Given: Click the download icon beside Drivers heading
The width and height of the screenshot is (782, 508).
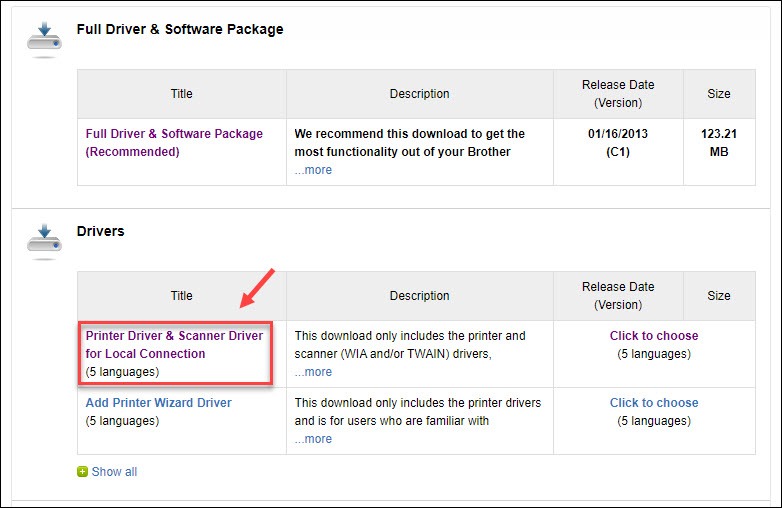Looking at the screenshot, I should point(44,240).
